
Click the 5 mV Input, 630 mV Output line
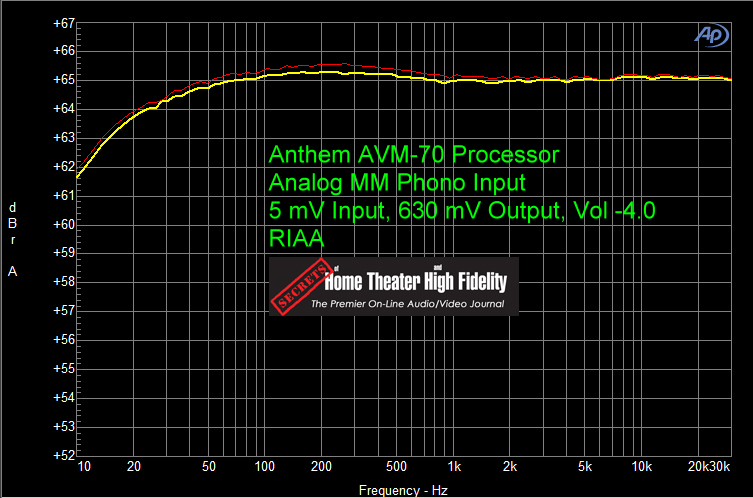tap(463, 211)
